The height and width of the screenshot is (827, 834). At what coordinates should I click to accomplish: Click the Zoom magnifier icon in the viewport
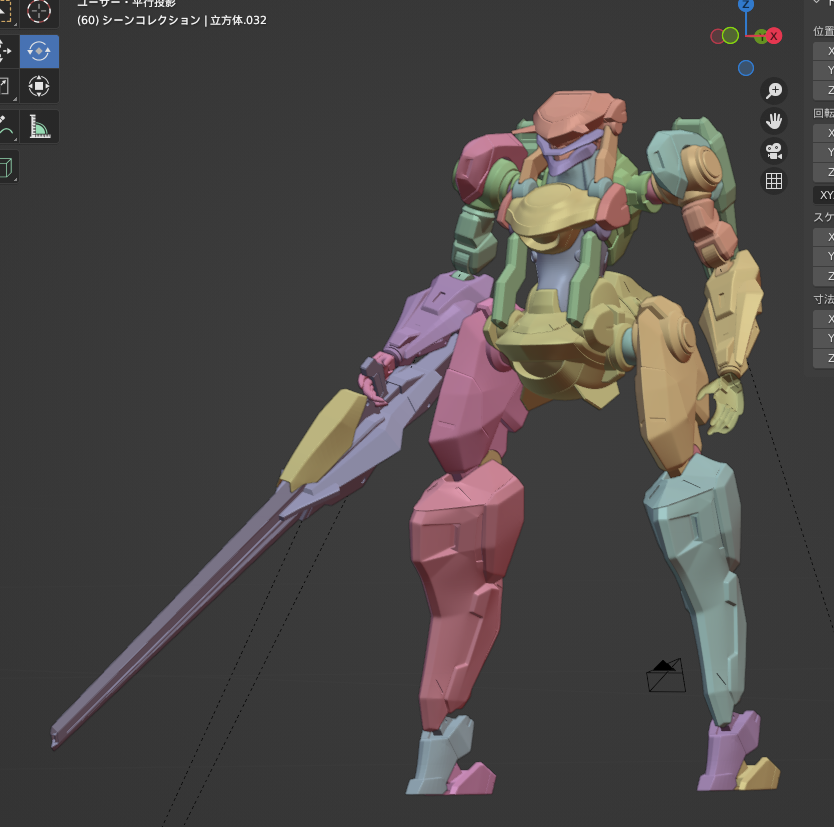coord(774,90)
